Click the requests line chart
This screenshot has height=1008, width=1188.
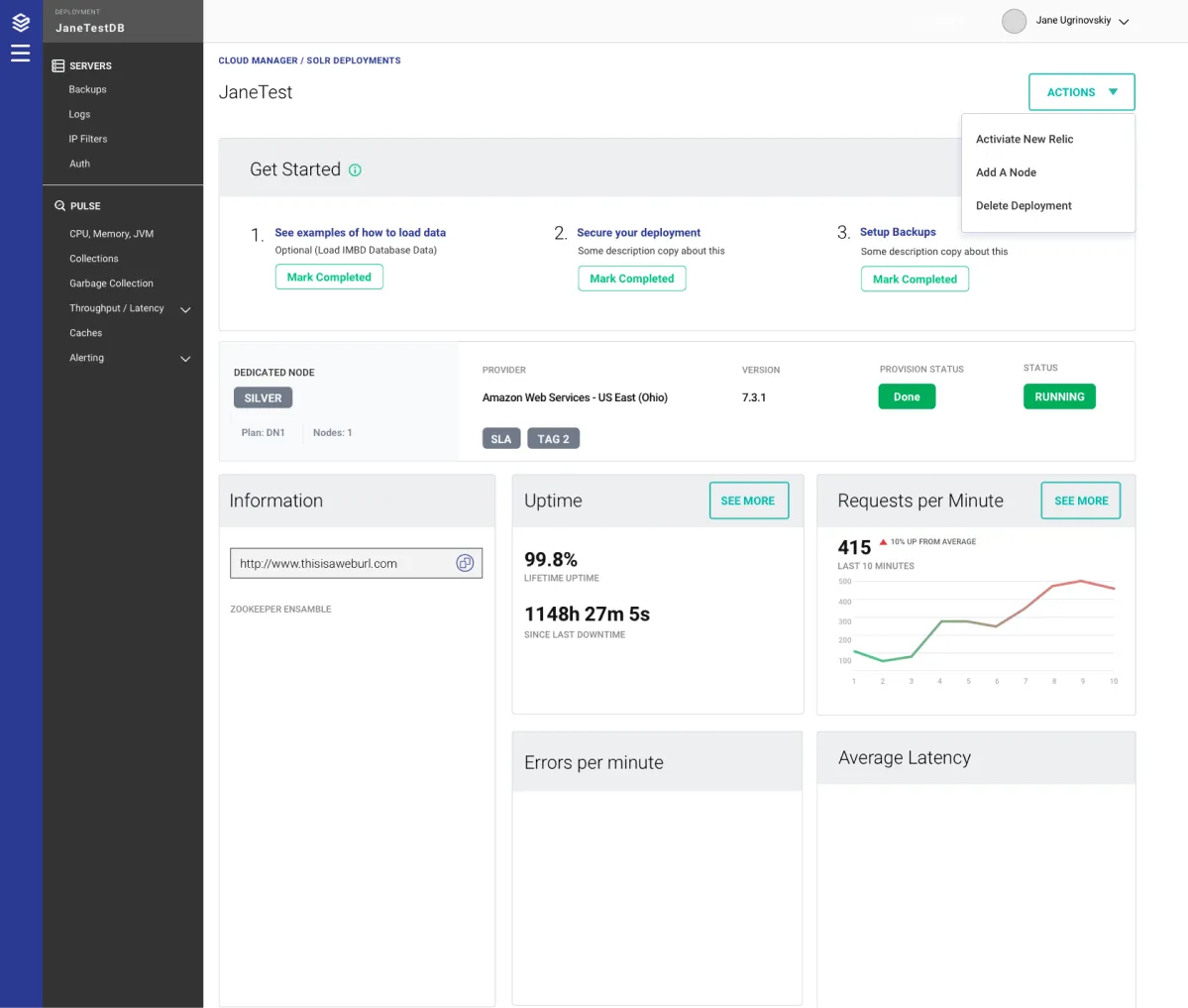click(x=984, y=623)
